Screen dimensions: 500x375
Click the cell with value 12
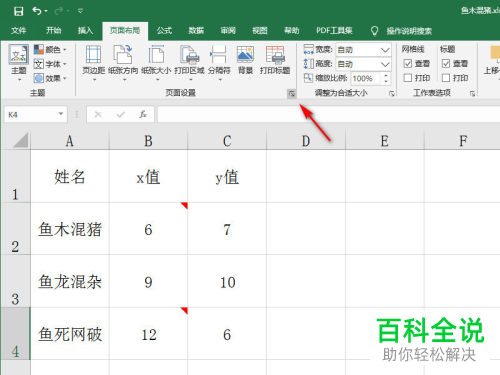148,333
